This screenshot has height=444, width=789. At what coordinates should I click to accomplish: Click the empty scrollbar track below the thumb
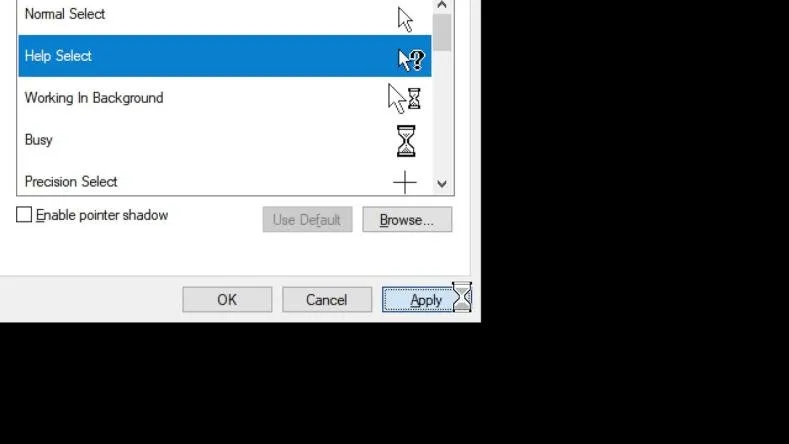(x=442, y=113)
